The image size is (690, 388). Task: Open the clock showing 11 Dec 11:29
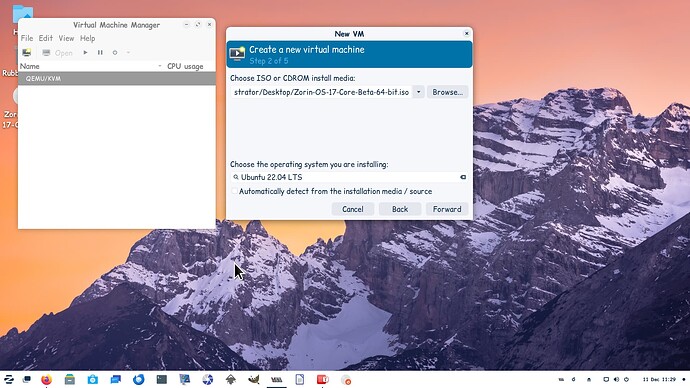659,379
